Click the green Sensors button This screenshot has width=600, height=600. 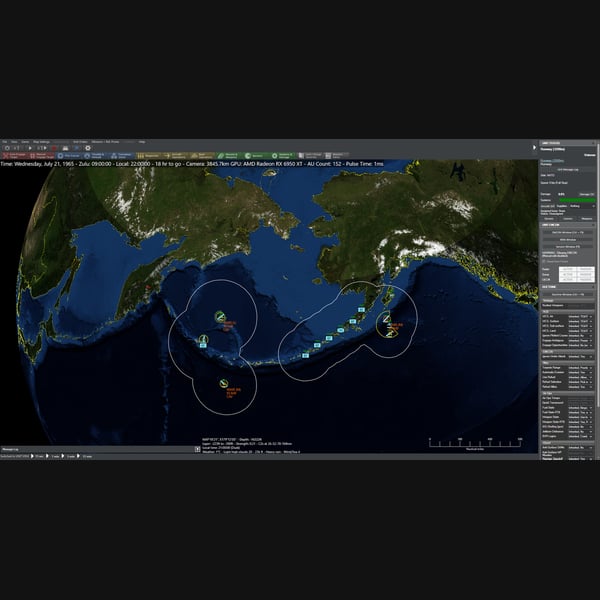pyautogui.click(x=256, y=156)
